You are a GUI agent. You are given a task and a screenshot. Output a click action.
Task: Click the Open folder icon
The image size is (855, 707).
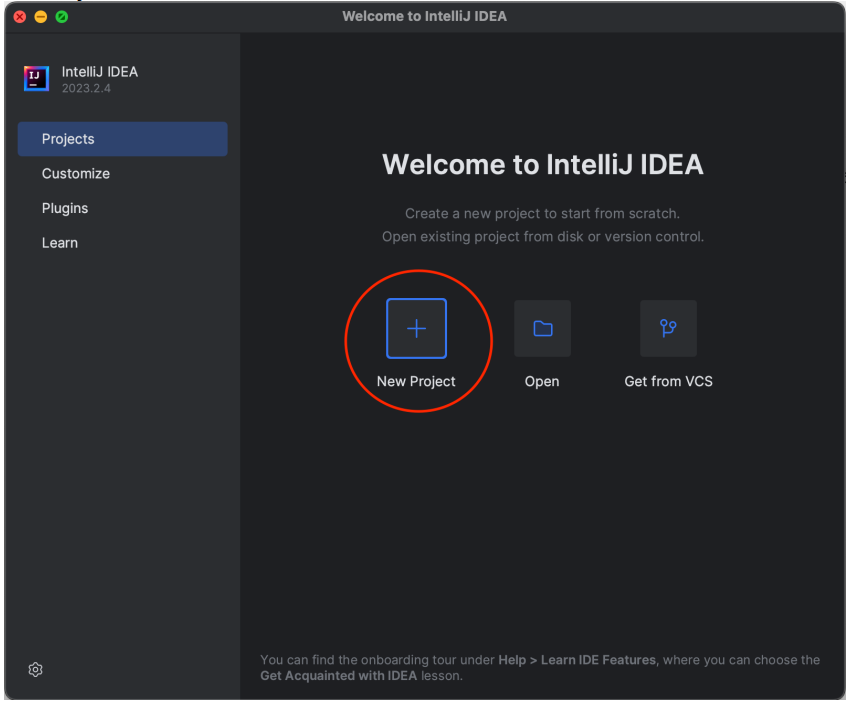coord(542,328)
